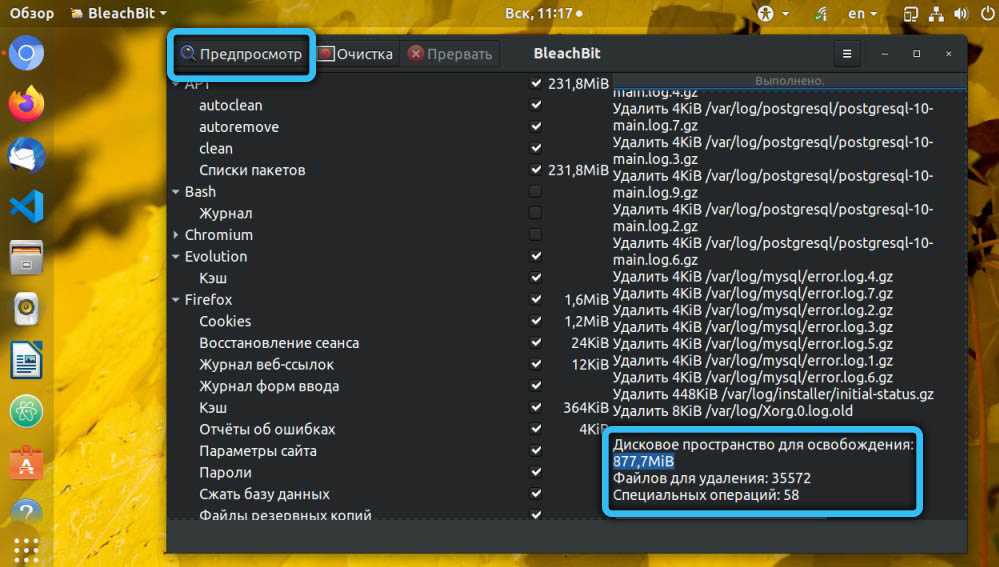Open the BleachBit hamburger menu
This screenshot has width=999, height=567.
pos(847,54)
